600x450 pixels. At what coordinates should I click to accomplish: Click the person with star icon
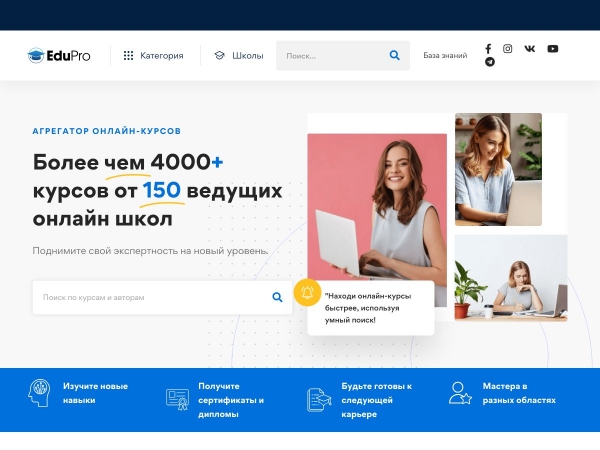460,393
